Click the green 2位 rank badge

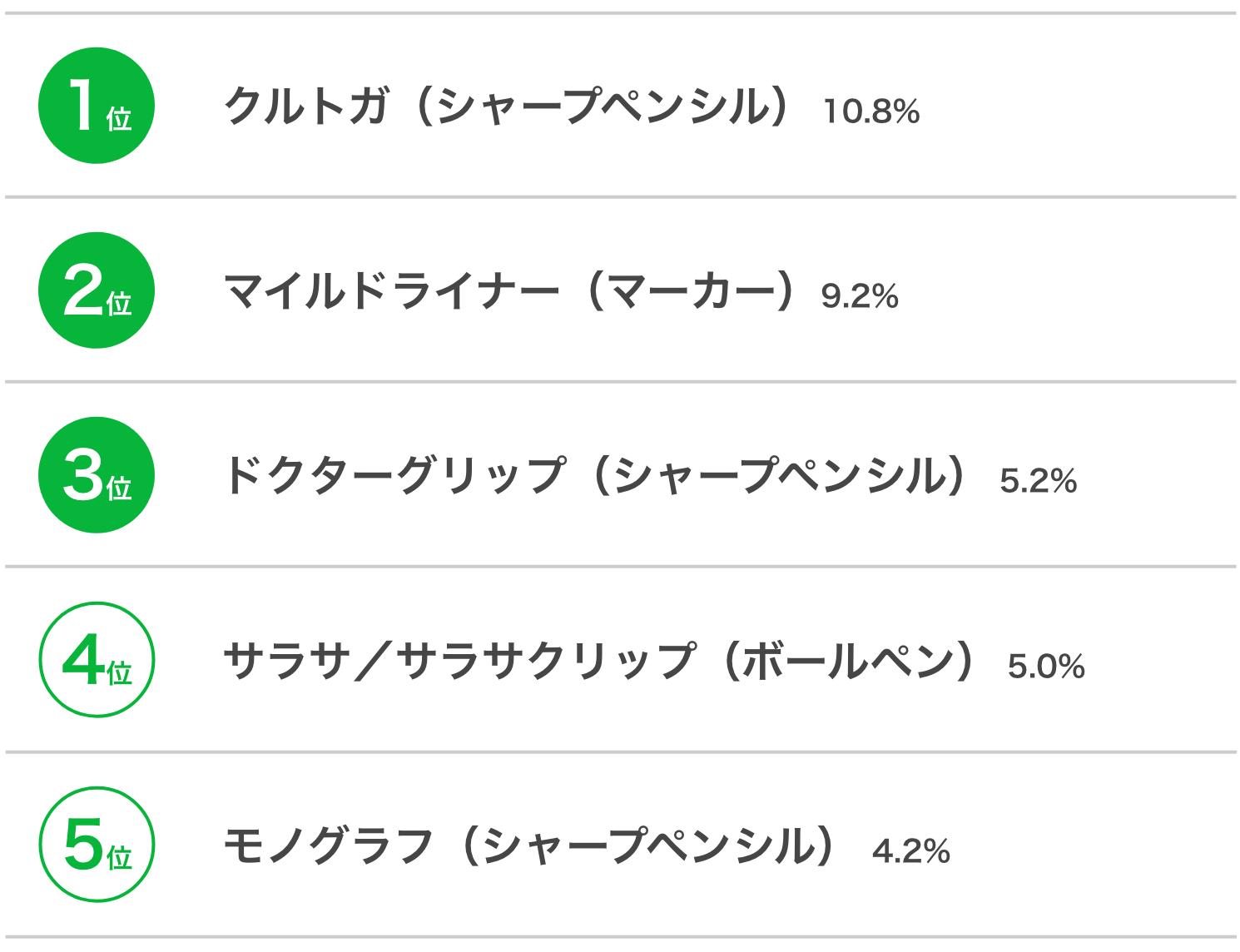pos(97,290)
